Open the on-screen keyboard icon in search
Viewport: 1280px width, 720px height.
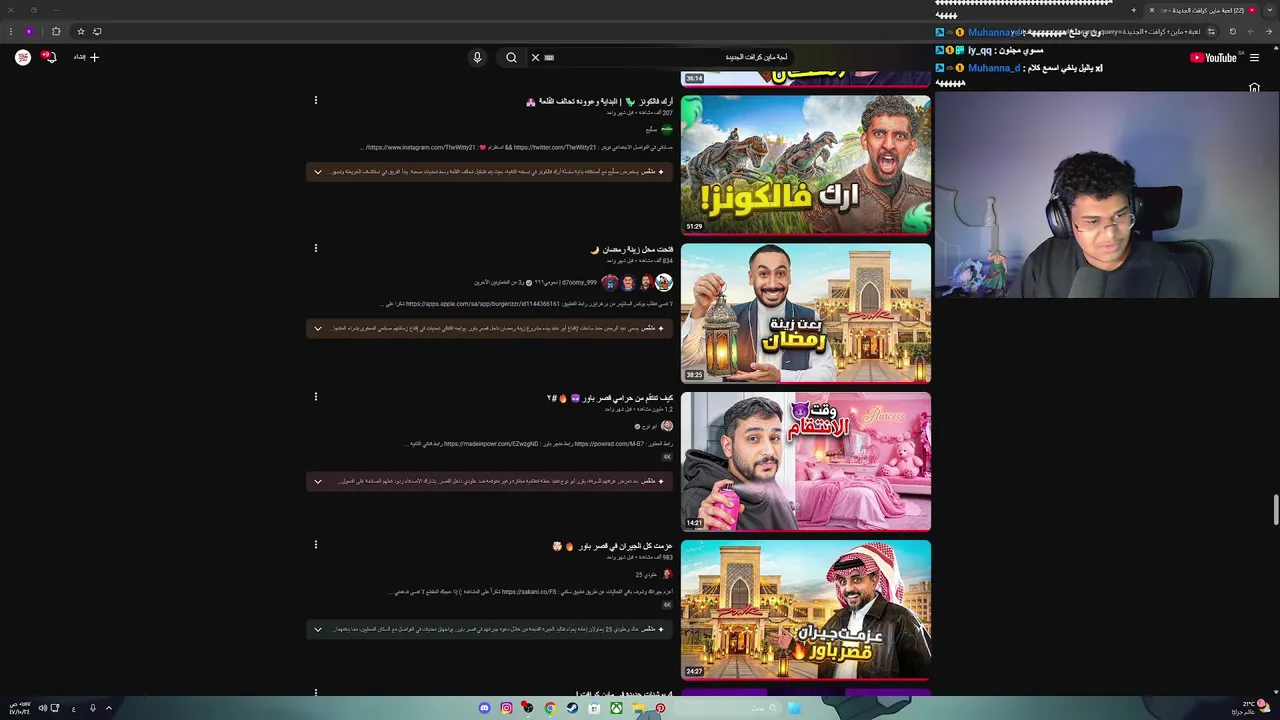coord(549,57)
